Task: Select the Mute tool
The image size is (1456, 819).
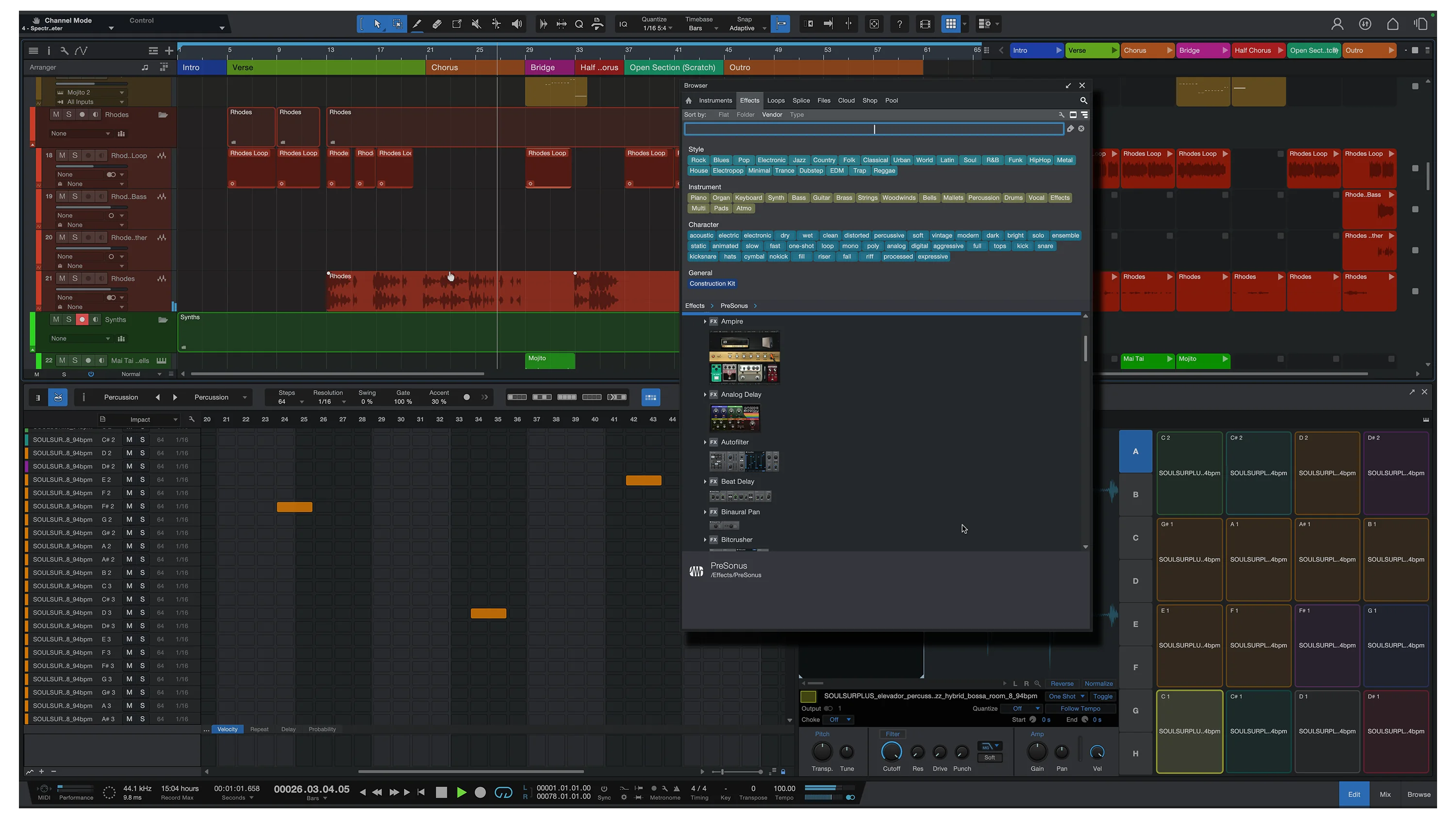Action: click(476, 24)
